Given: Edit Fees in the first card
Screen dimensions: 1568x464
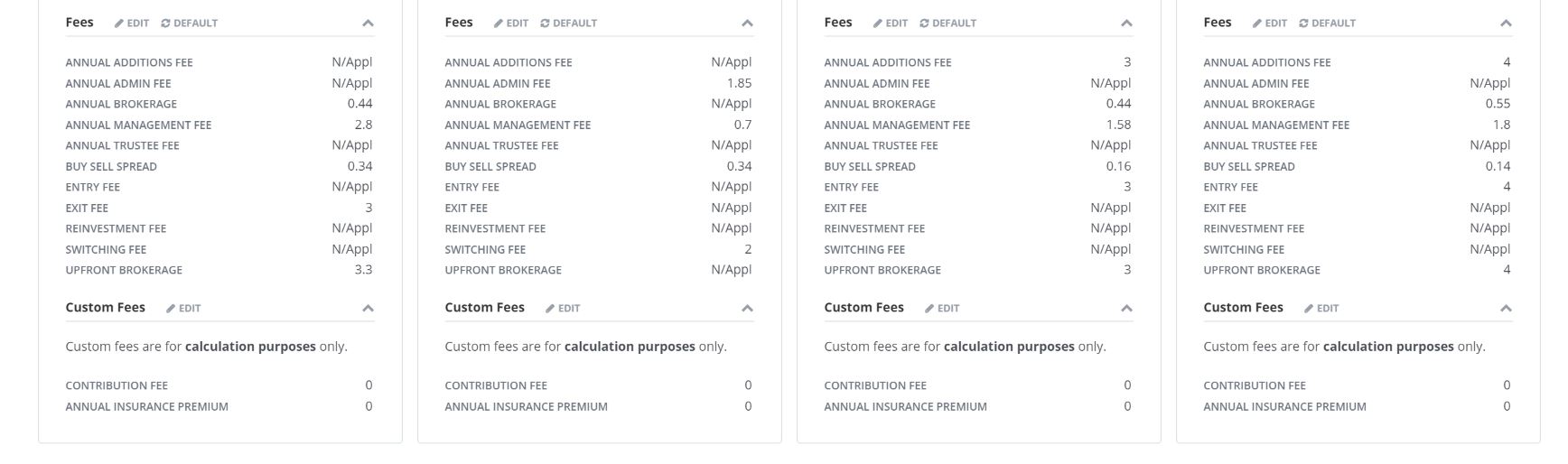Looking at the screenshot, I should (x=132, y=23).
